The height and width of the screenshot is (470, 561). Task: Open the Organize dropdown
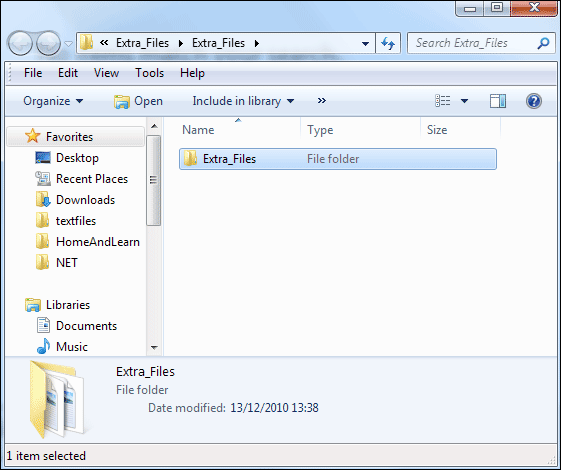(53, 101)
